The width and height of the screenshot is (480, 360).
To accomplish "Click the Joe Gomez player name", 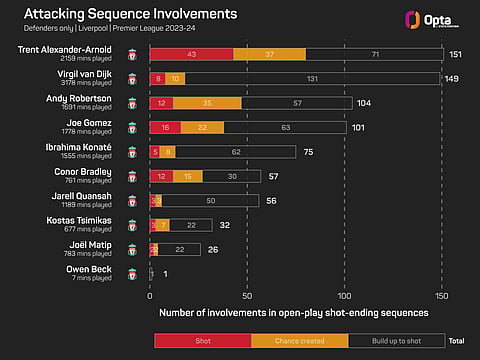I will [x=89, y=123].
